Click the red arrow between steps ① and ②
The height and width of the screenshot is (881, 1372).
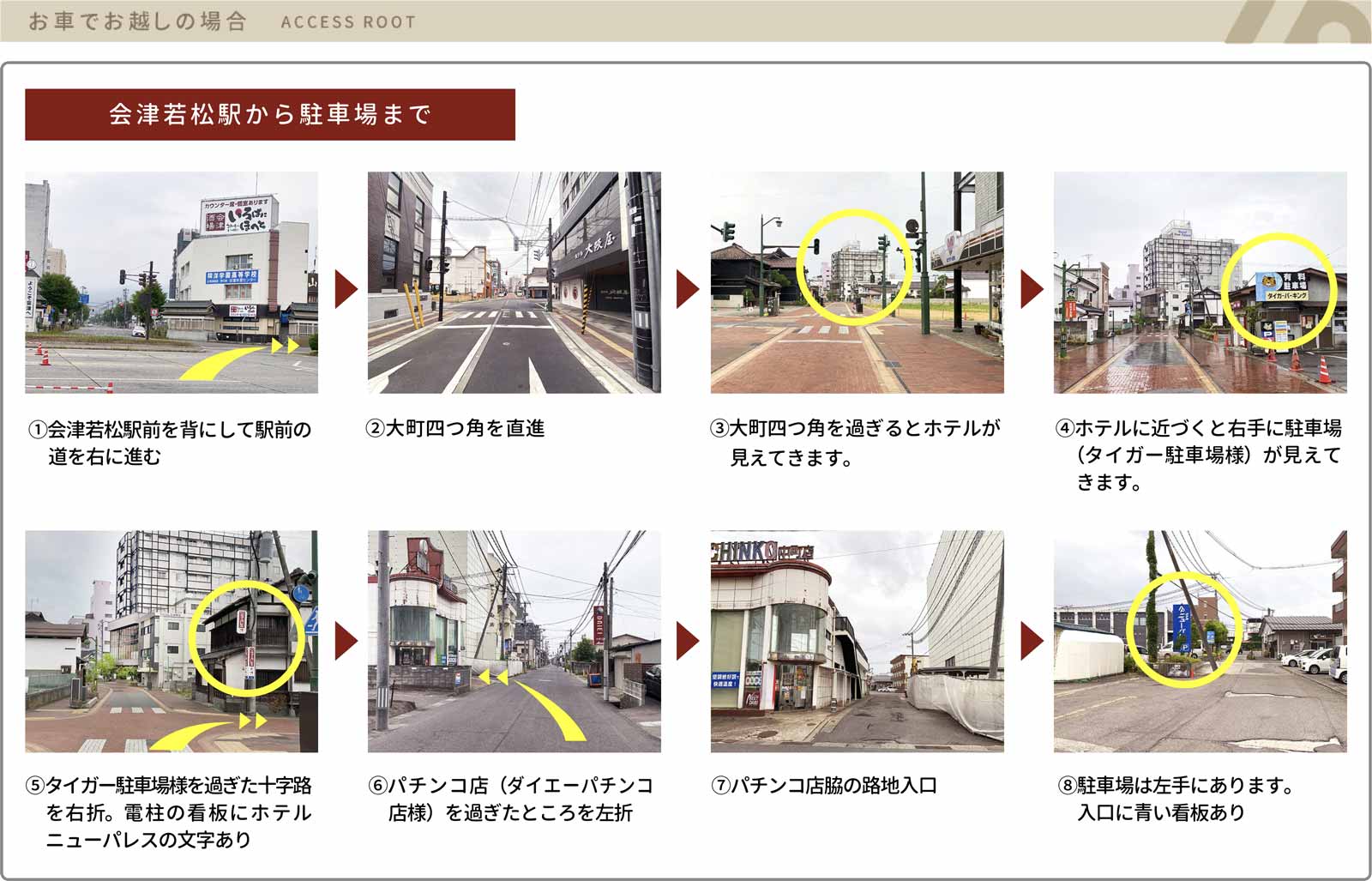coord(346,289)
